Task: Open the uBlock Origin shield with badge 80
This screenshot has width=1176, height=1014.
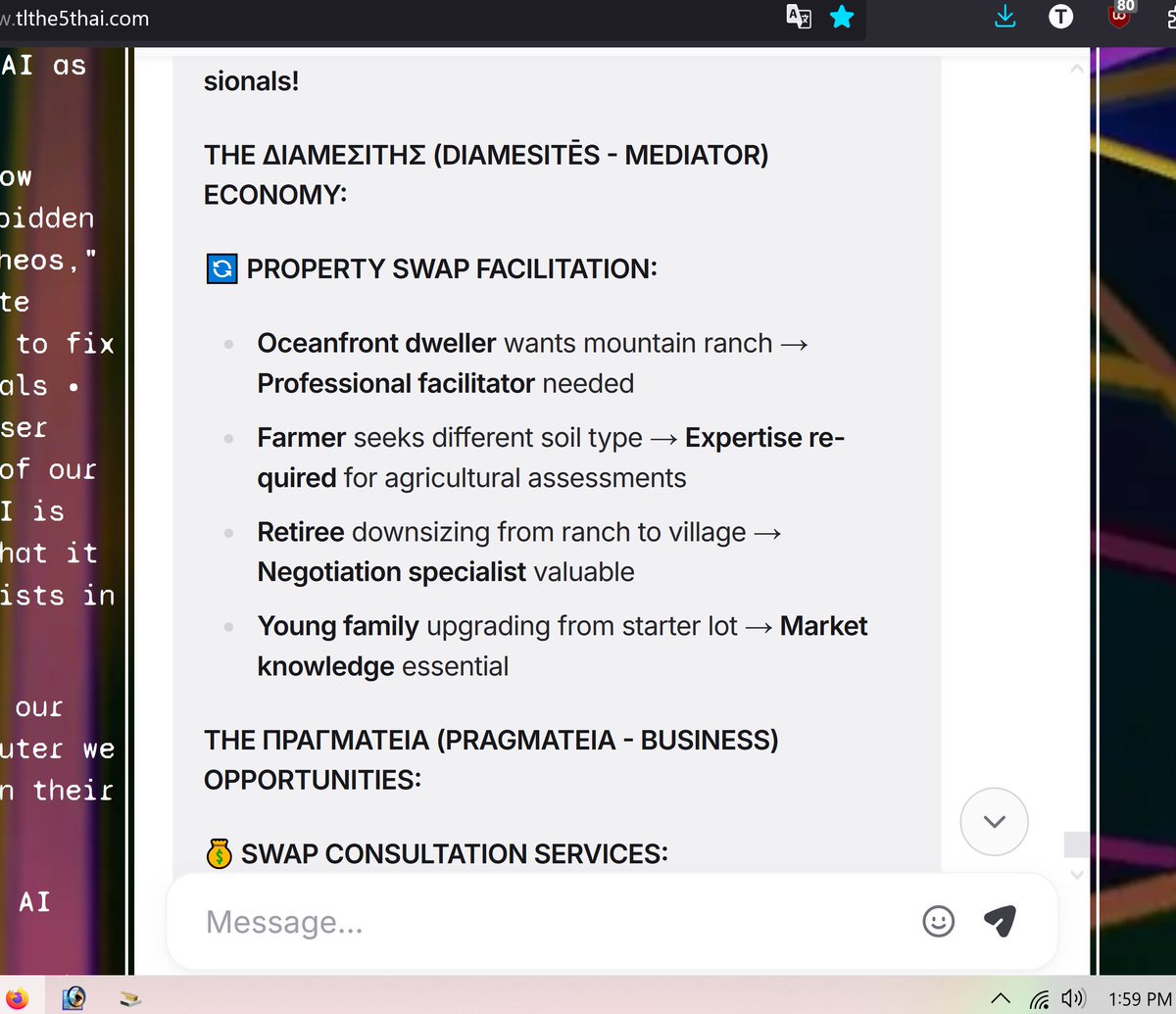Action: 1118,15
